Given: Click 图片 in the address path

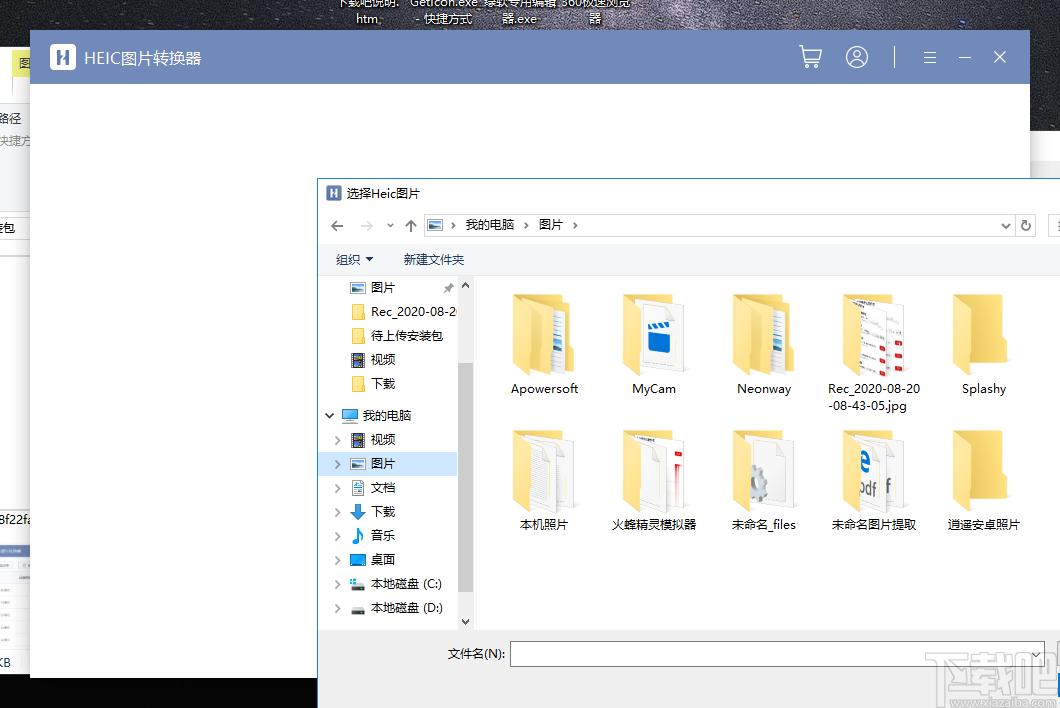Looking at the screenshot, I should pyautogui.click(x=550, y=225).
